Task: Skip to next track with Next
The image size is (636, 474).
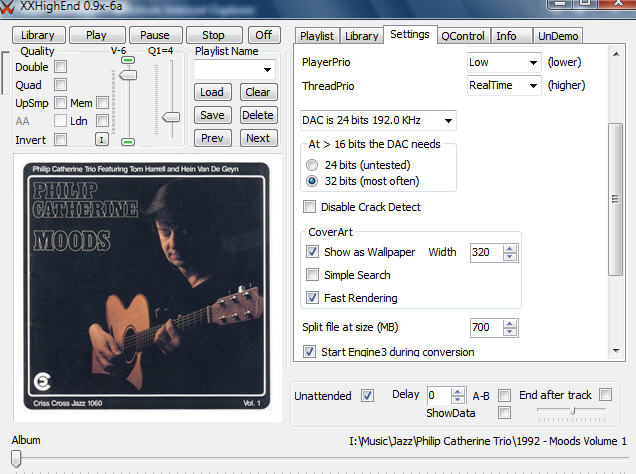Action: [258, 138]
